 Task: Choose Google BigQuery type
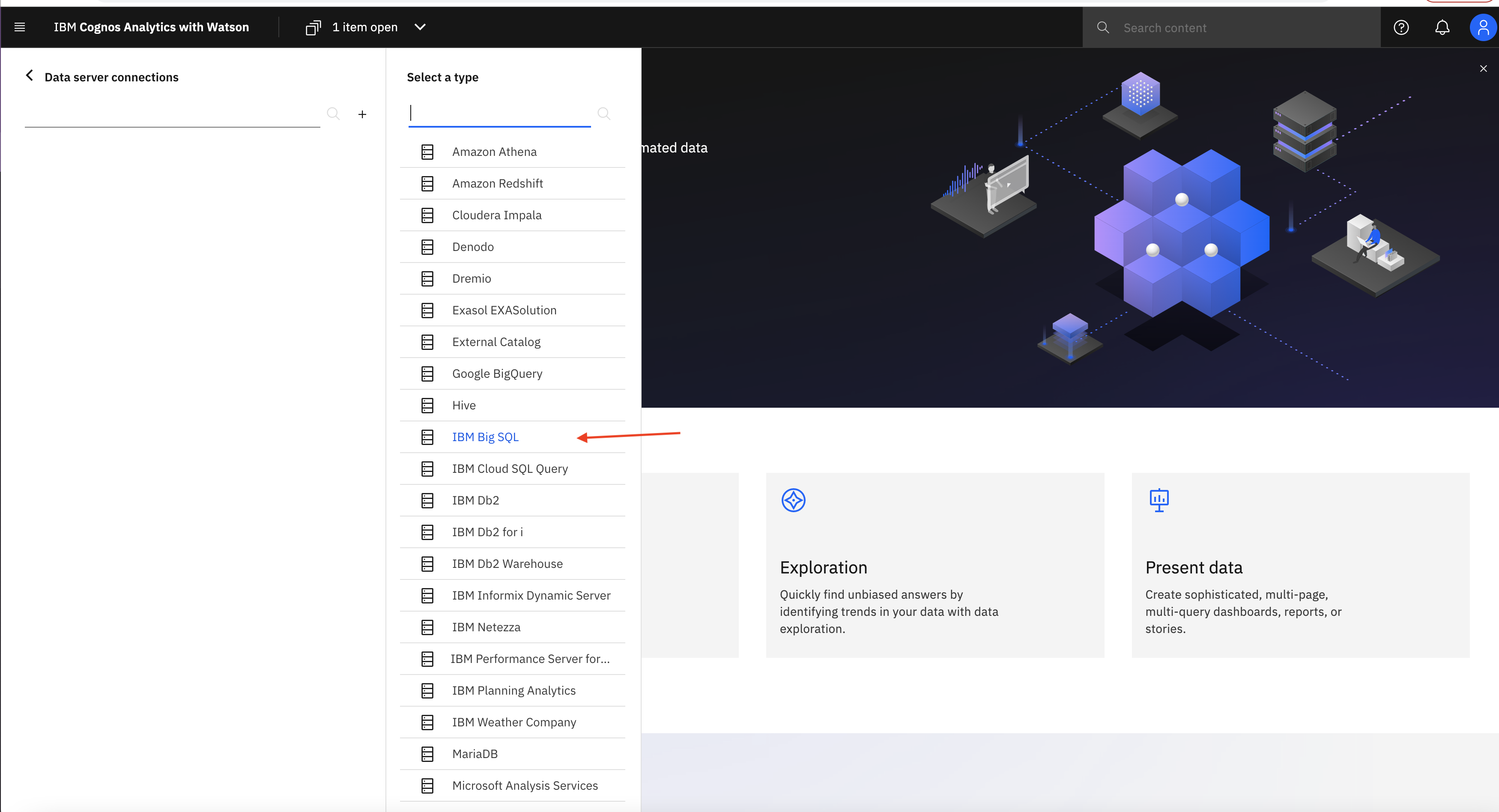click(512, 374)
